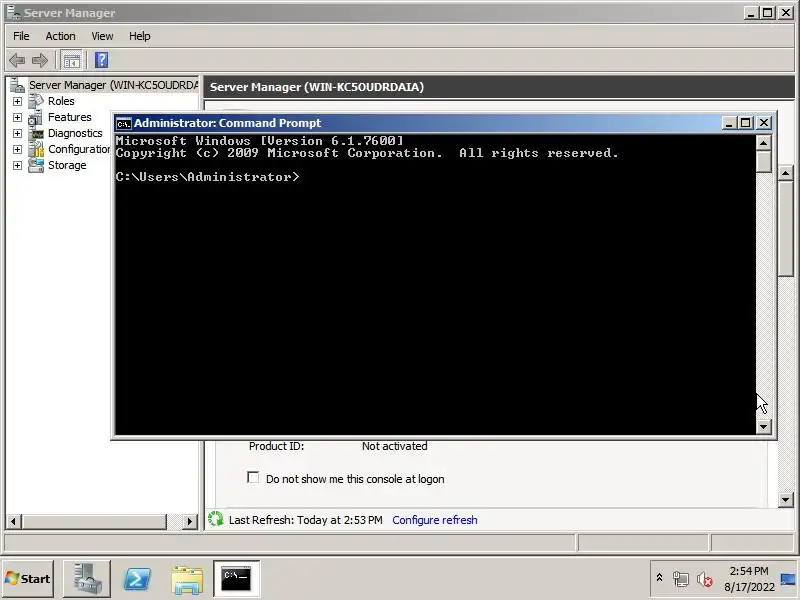
Task: Click the Forward arrow toolbar icon
Action: 40,60
